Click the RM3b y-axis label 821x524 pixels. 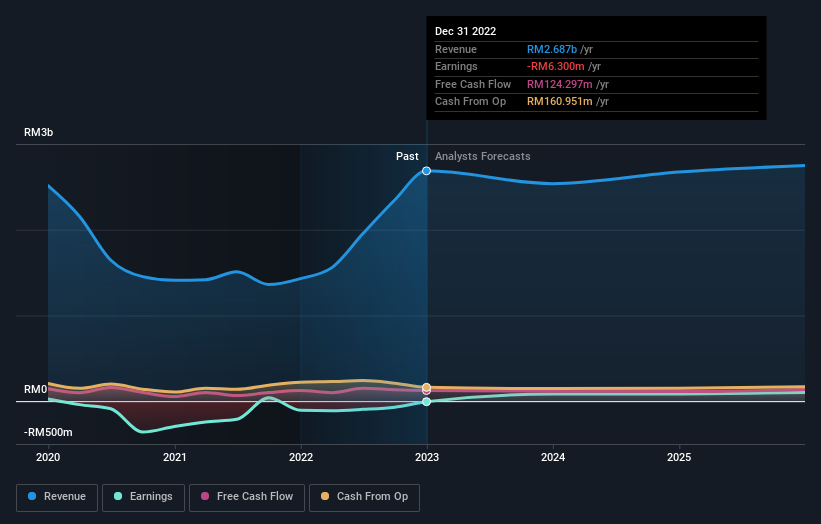point(38,132)
